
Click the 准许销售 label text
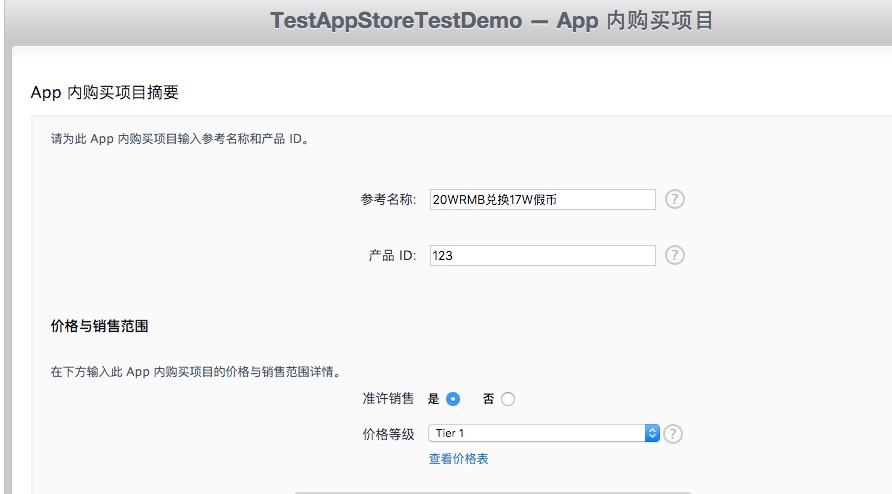click(388, 398)
